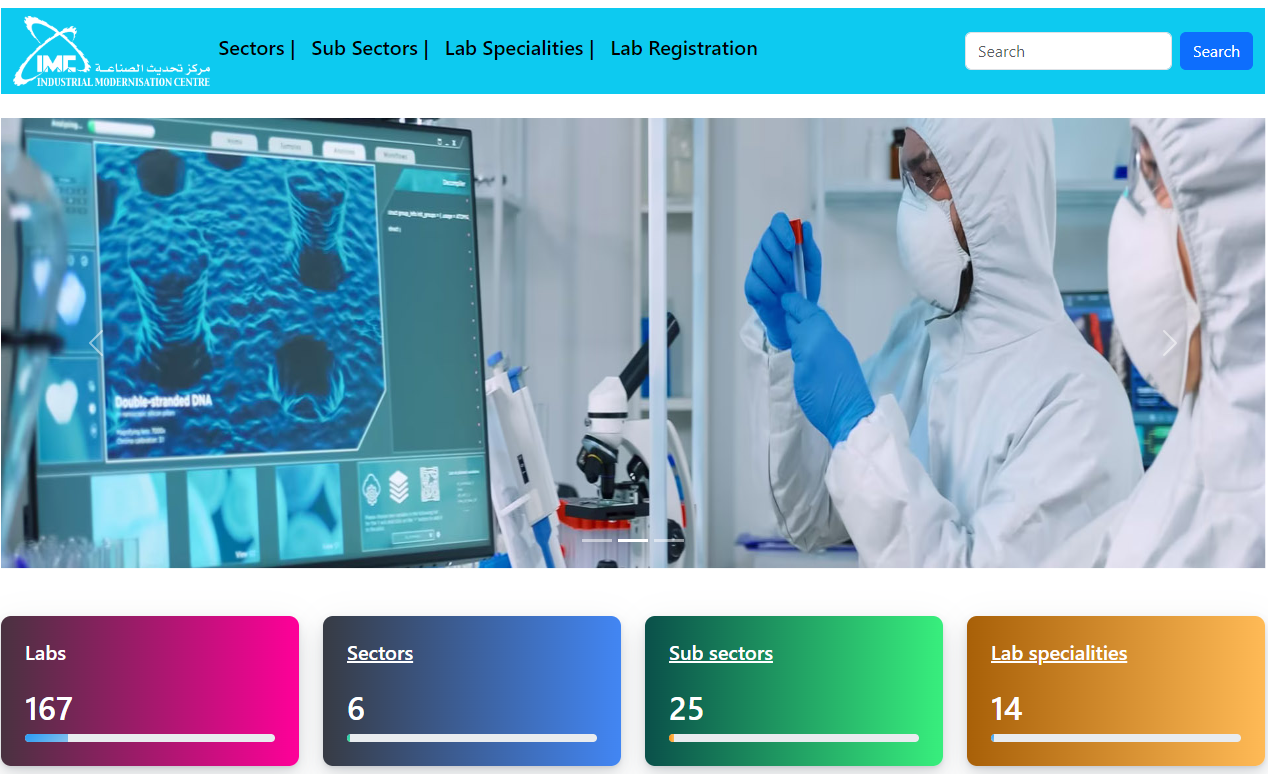This screenshot has width=1268, height=774.
Task: Click the Labs title in pink card
Action: (x=46, y=653)
